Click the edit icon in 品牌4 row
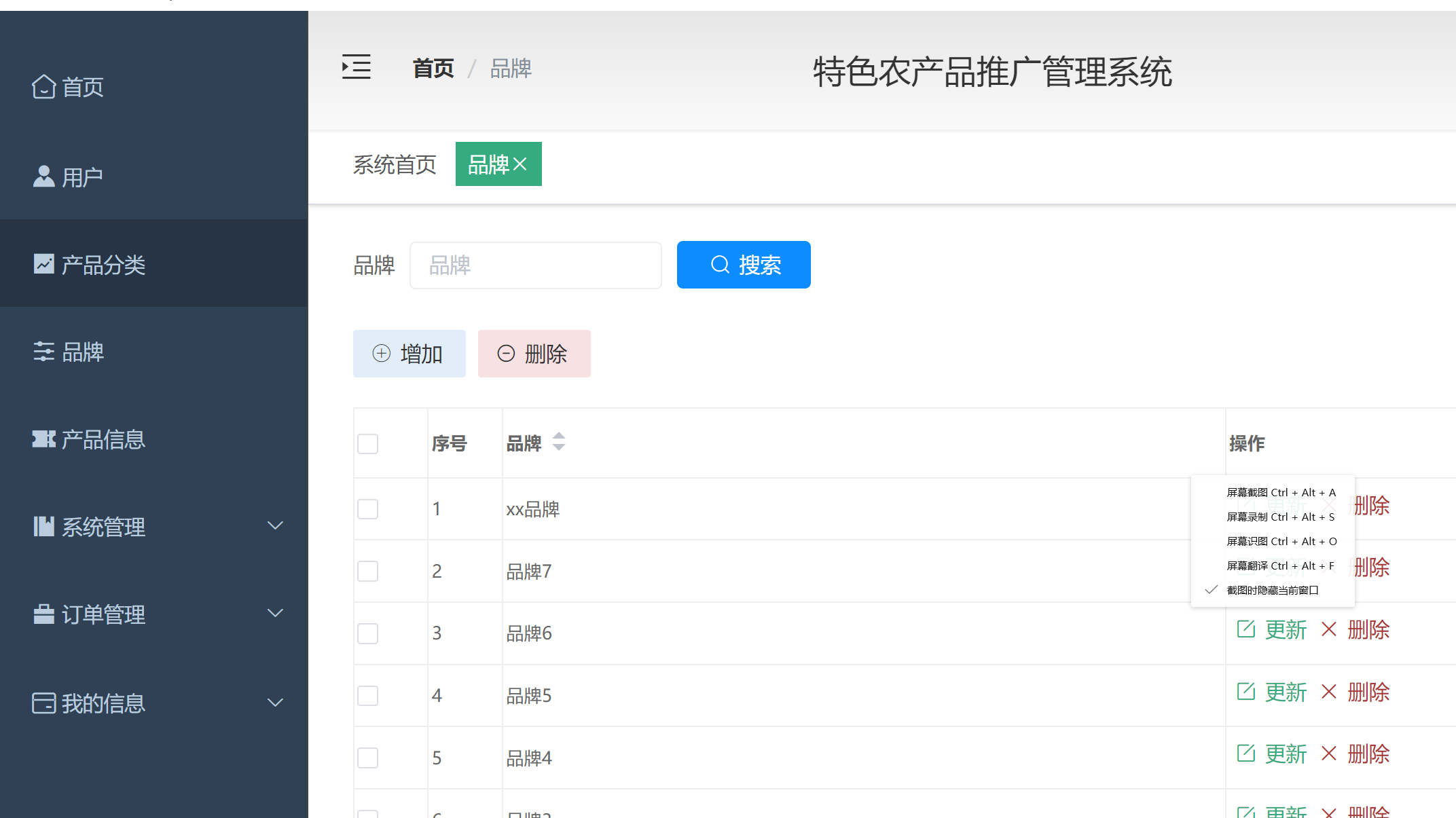The width and height of the screenshot is (1456, 818). pos(1246,754)
